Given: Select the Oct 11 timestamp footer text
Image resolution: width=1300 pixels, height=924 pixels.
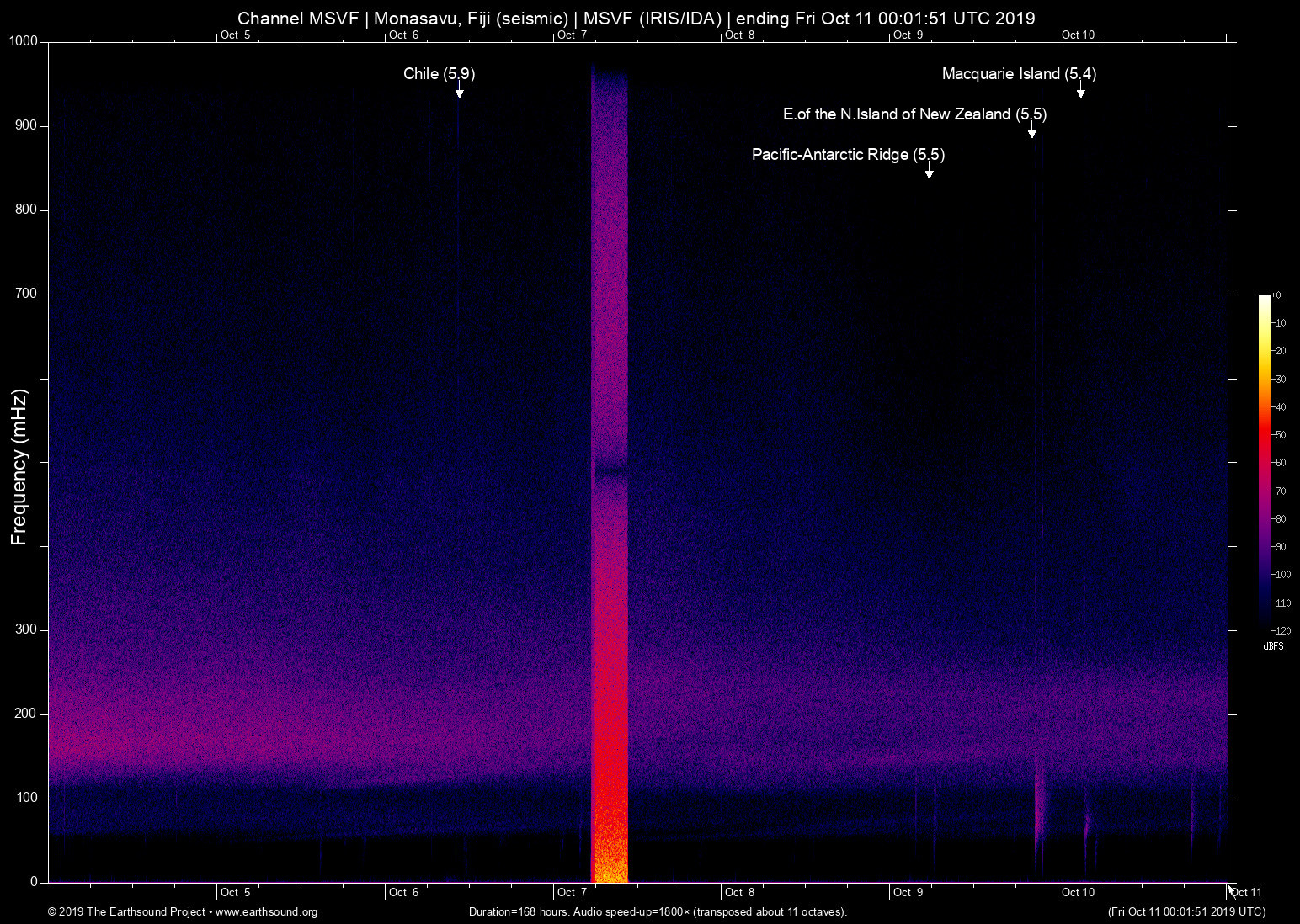Looking at the screenshot, I should point(1187,912).
